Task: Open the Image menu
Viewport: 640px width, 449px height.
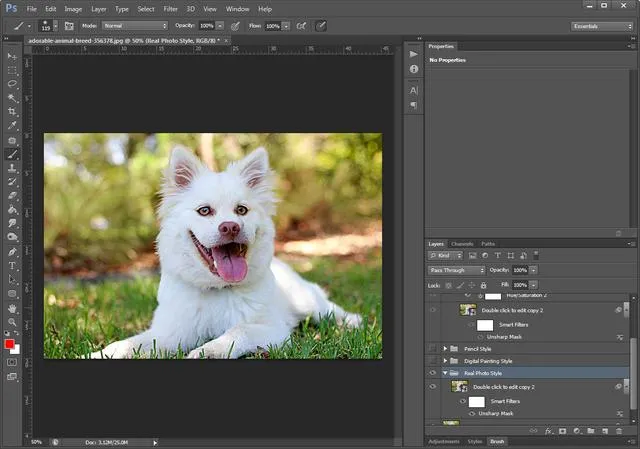Action: coord(73,9)
